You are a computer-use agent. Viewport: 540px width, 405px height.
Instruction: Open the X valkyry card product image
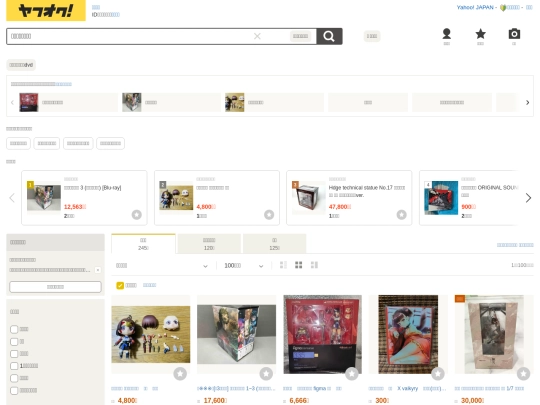click(408, 334)
